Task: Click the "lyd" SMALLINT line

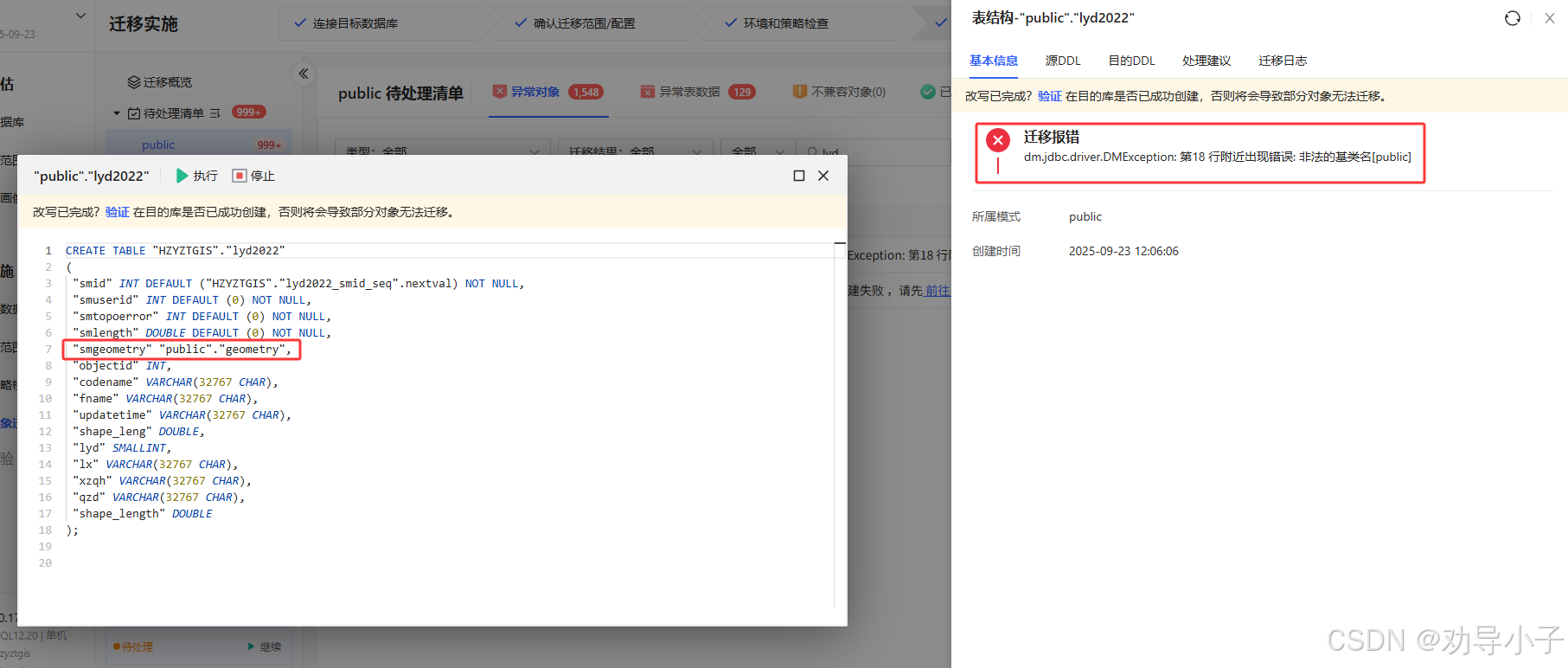Action: [x=122, y=448]
